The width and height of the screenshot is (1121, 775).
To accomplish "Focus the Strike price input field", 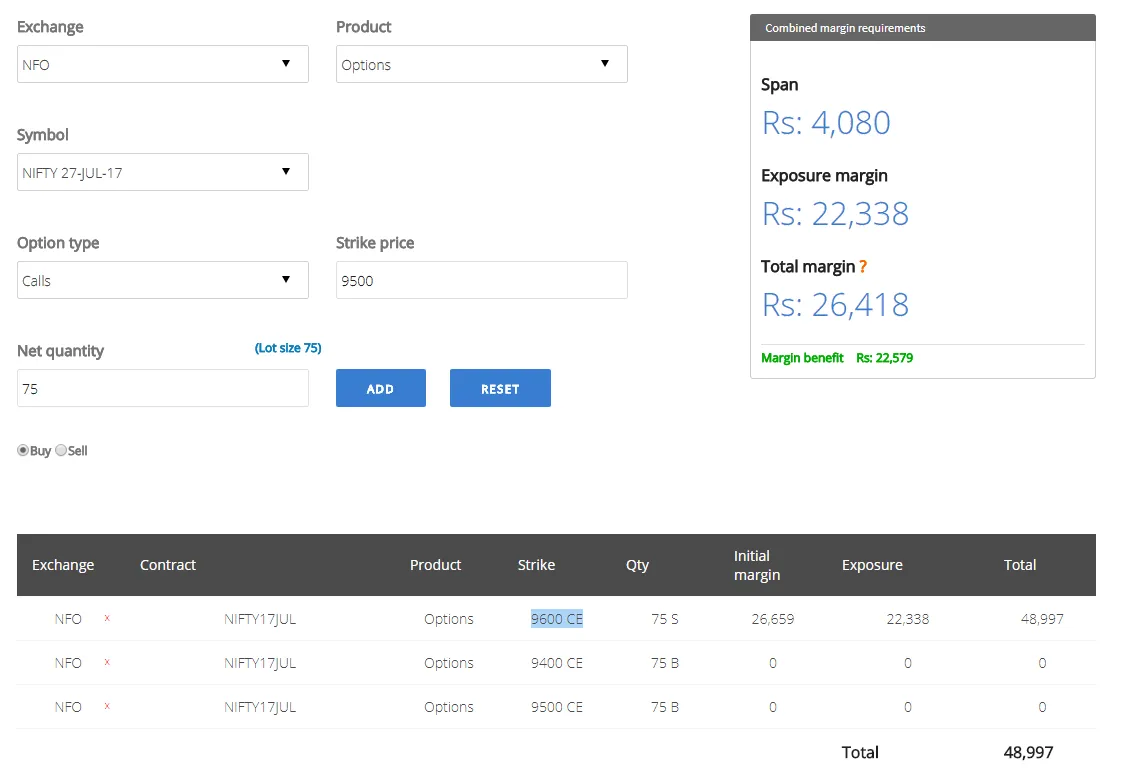I will [481, 280].
